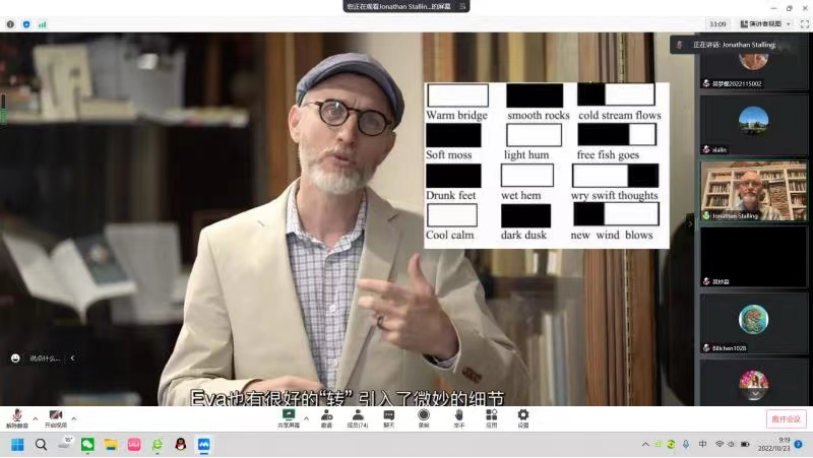Unmute microphone in meeting toolbar
This screenshot has height=458, width=813.
click(x=16, y=415)
